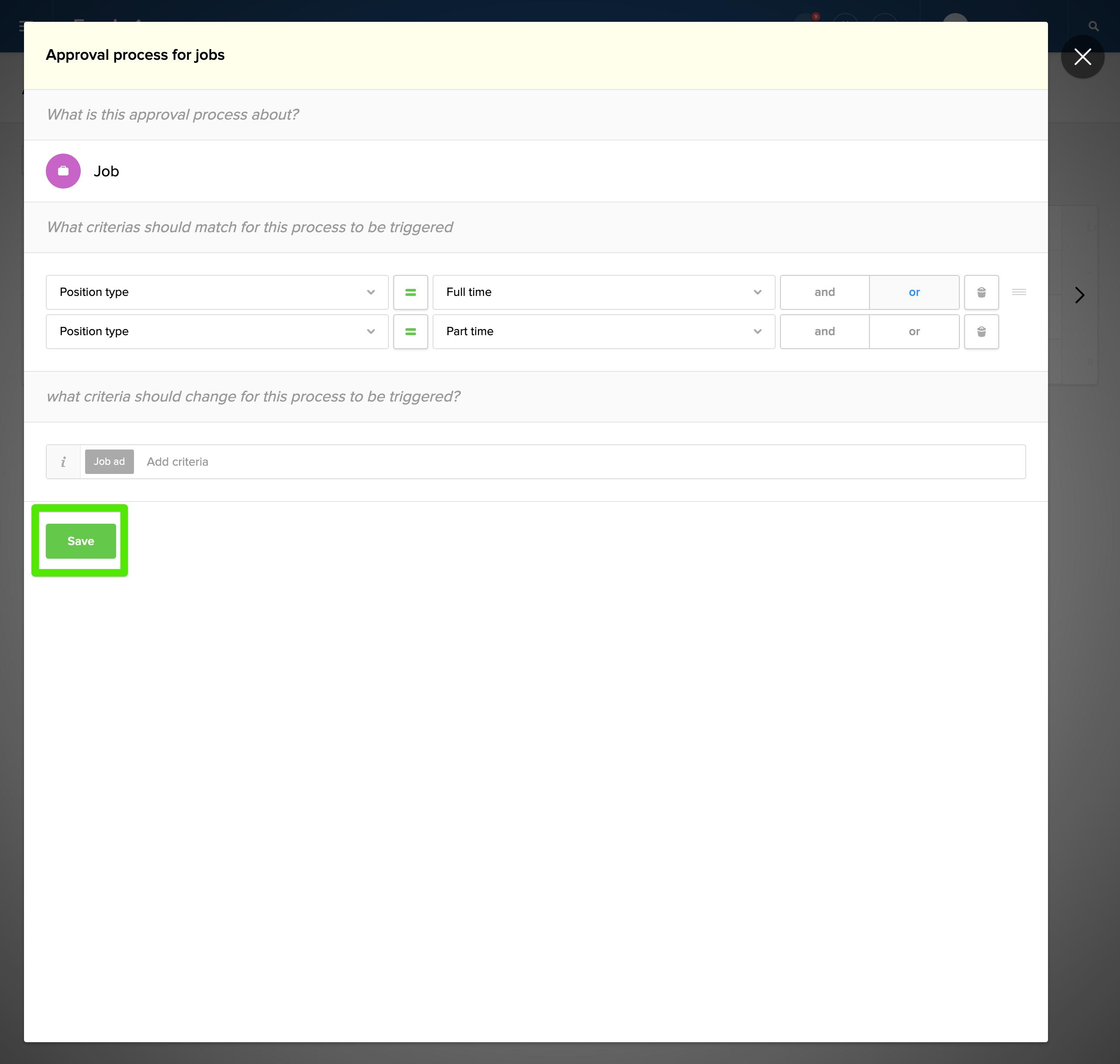The image size is (1120, 1064).
Task: Select 'and' on the Part time row
Action: click(824, 331)
